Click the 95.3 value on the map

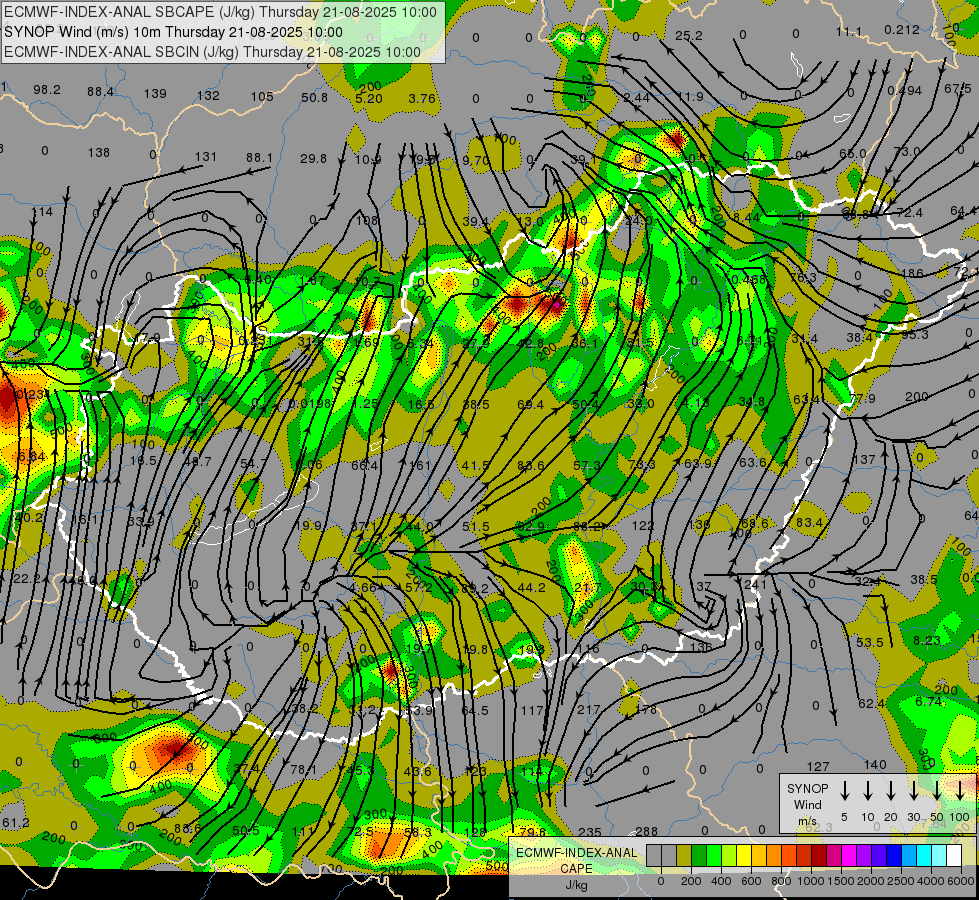[915, 335]
